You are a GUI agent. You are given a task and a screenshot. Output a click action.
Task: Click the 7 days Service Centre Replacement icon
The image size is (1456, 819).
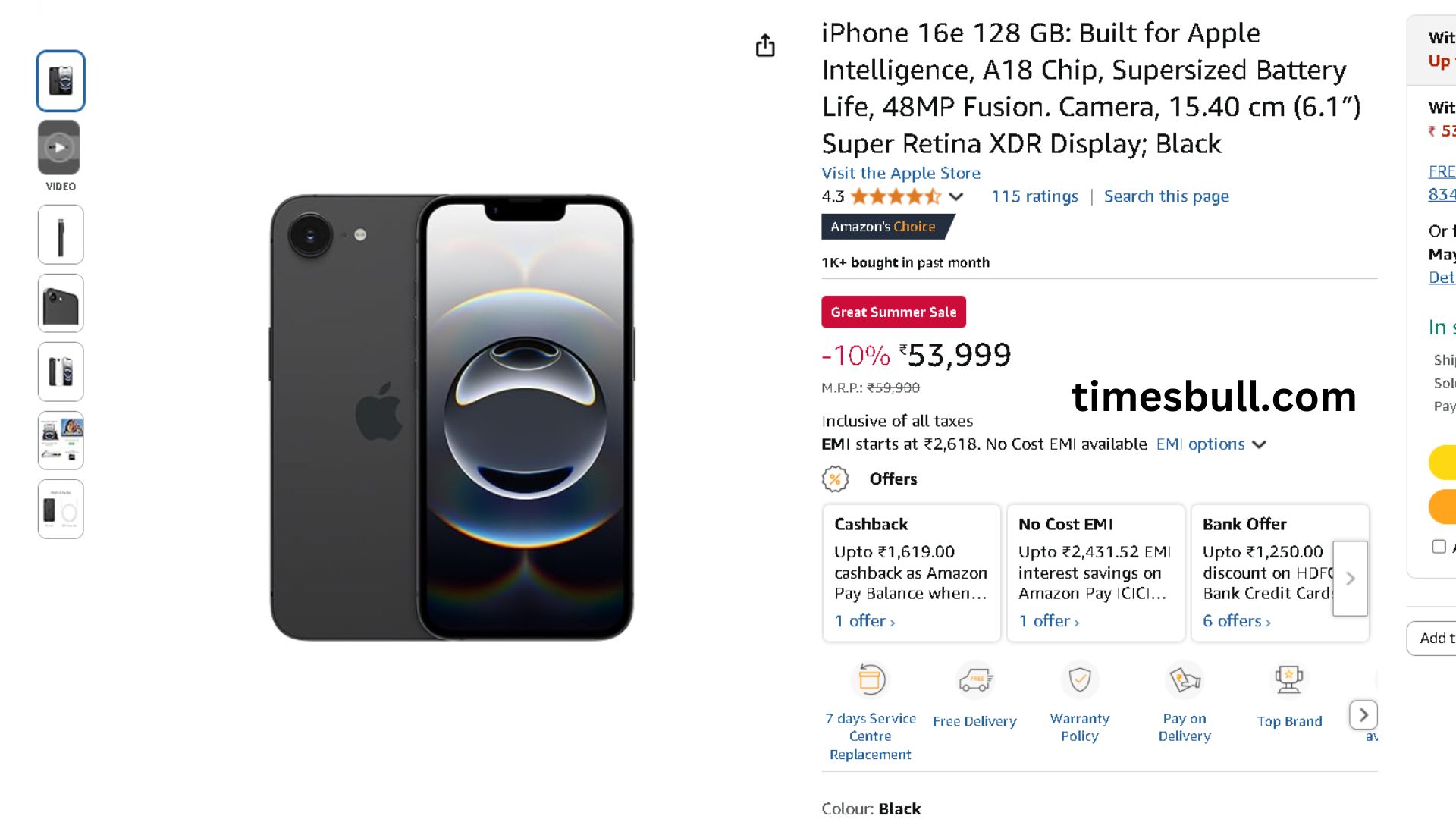(x=871, y=679)
